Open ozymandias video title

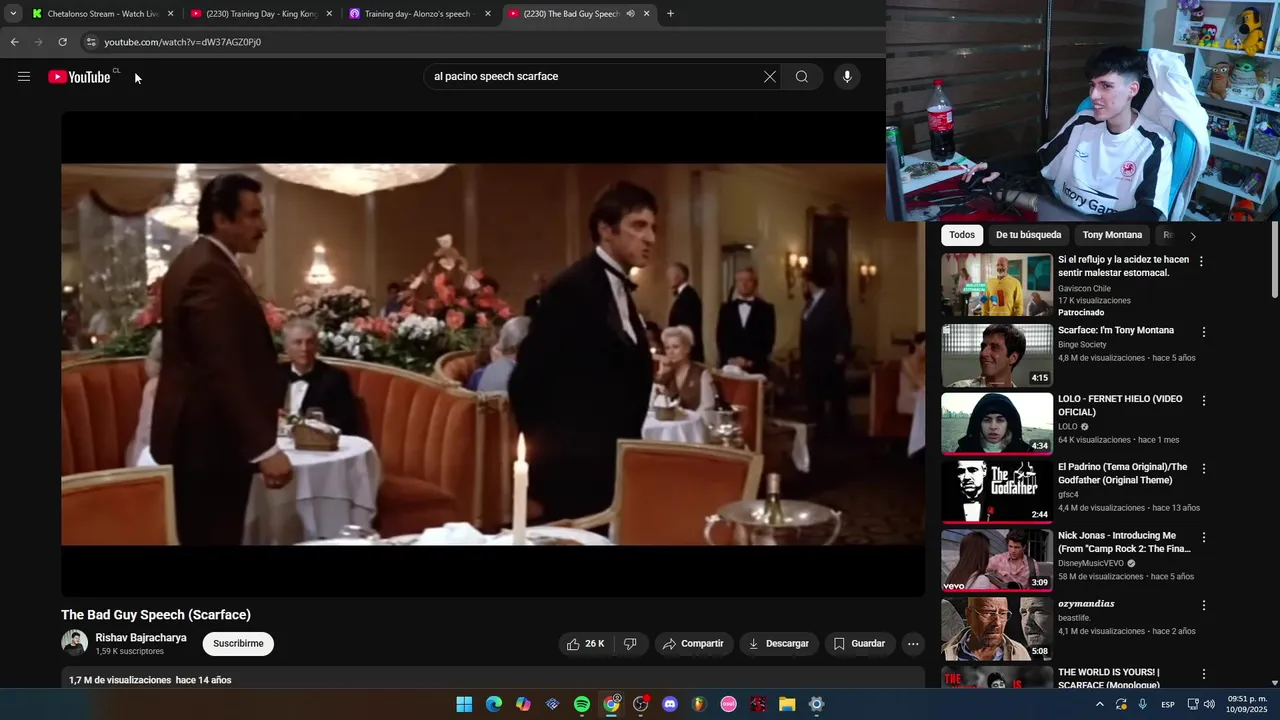pyautogui.click(x=1086, y=604)
